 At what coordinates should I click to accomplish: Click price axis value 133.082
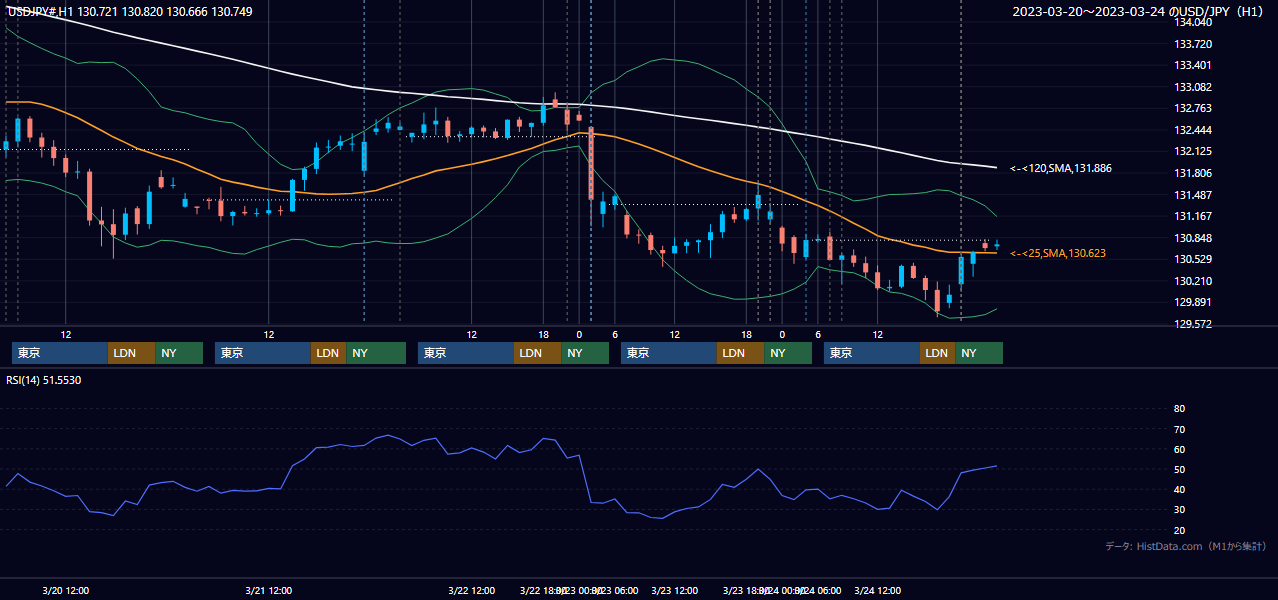click(1192, 87)
